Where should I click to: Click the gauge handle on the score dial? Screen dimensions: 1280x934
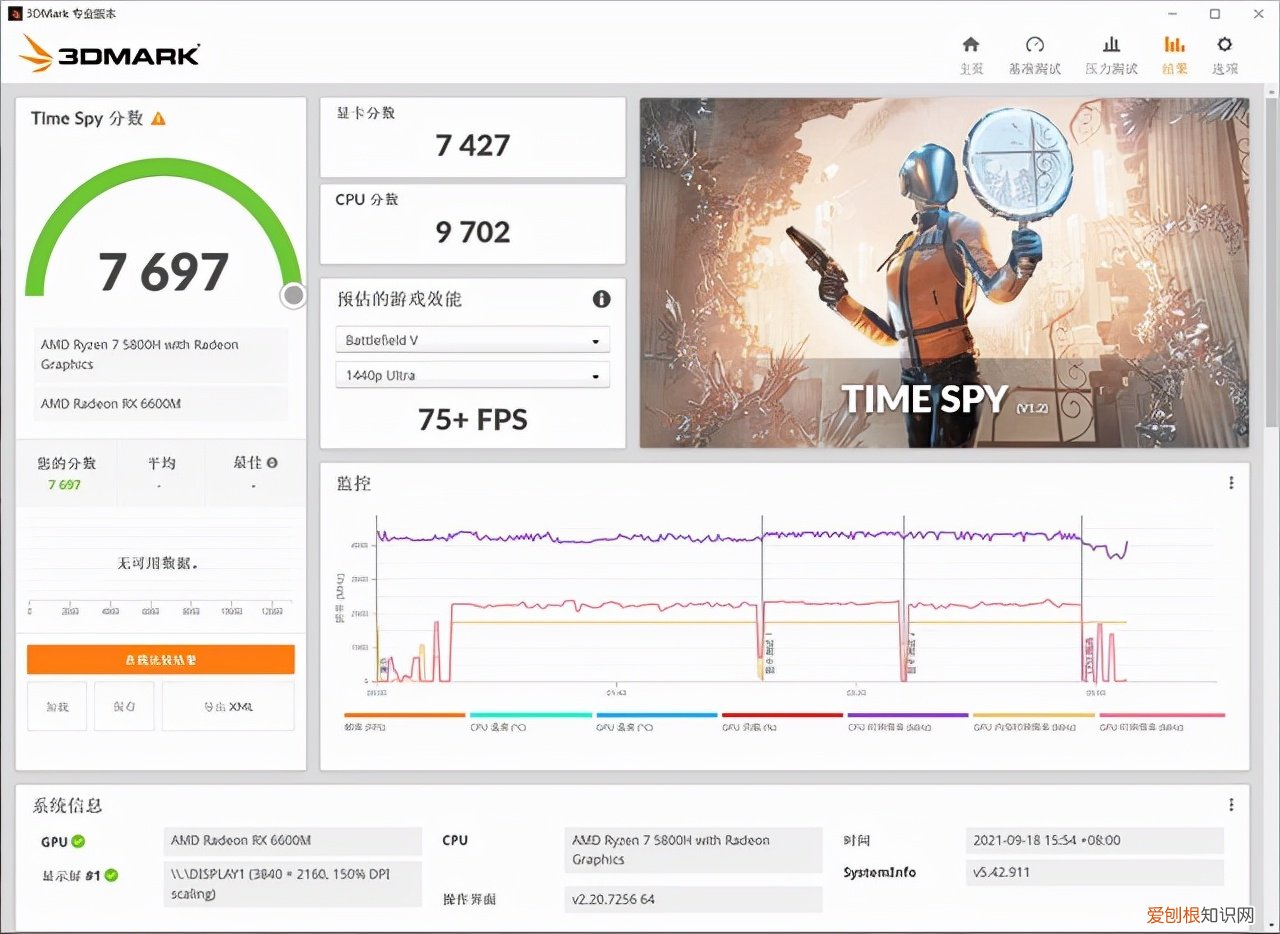click(x=293, y=295)
